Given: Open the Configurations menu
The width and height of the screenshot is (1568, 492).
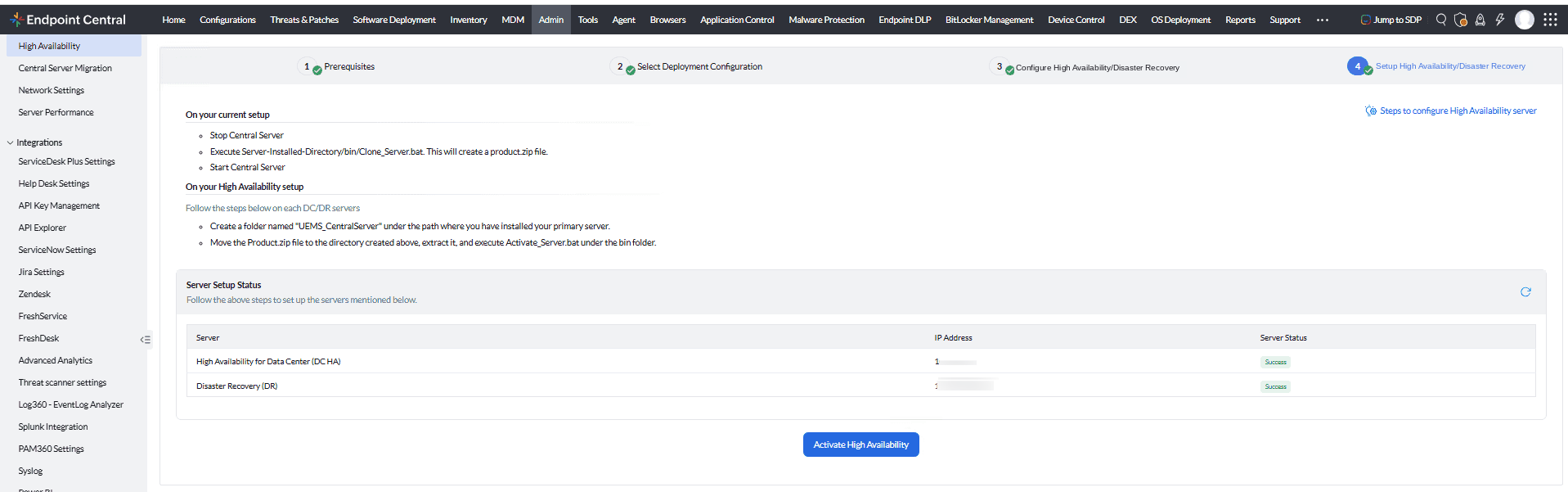Looking at the screenshot, I should click(x=227, y=20).
